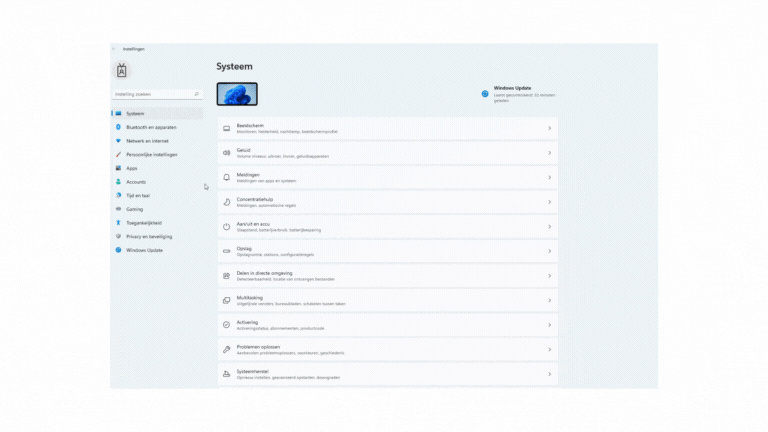
Task: Click the magnifier icon in search box
Action: point(196,94)
